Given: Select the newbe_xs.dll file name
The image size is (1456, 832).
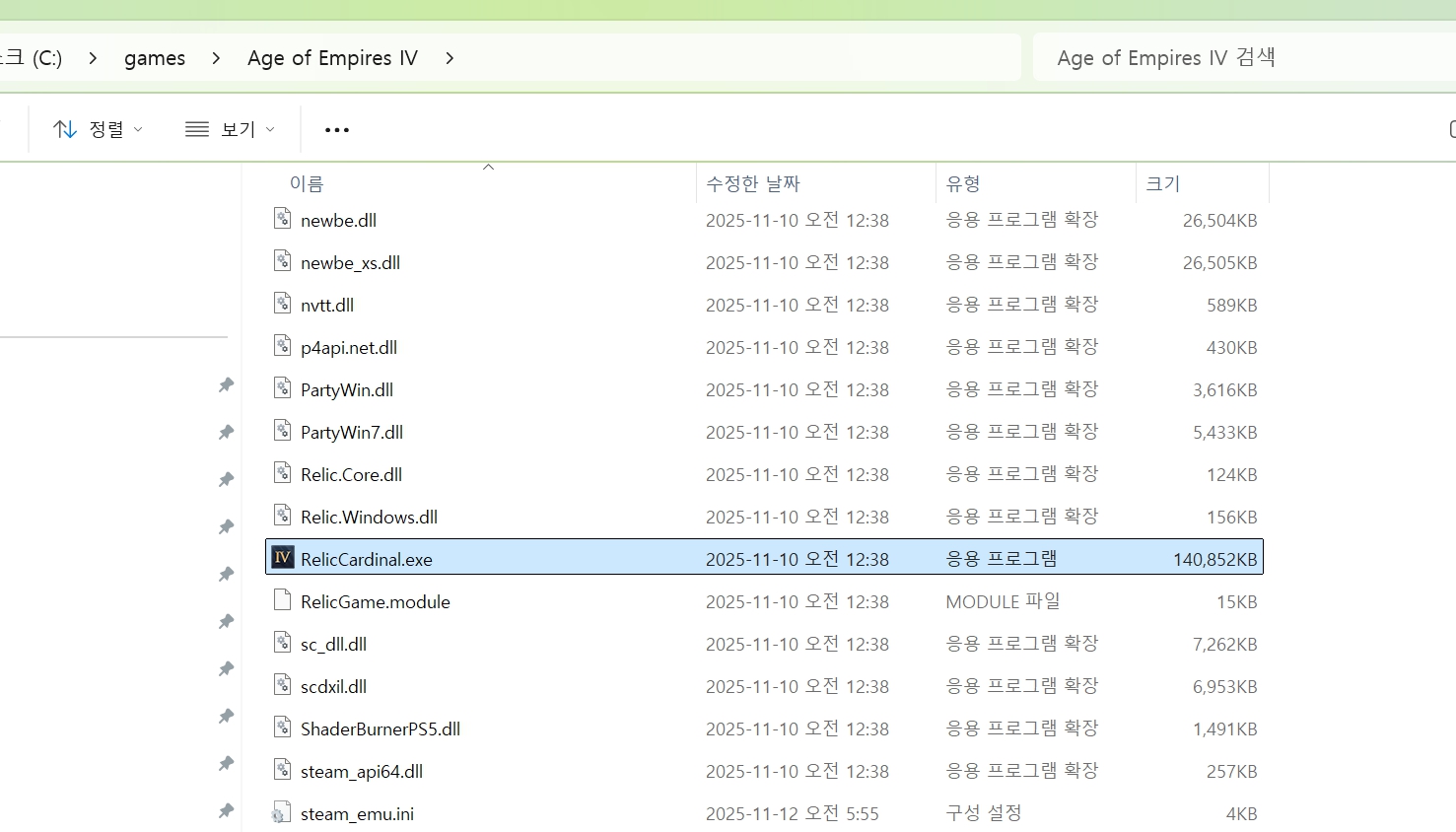Looking at the screenshot, I should click(350, 263).
